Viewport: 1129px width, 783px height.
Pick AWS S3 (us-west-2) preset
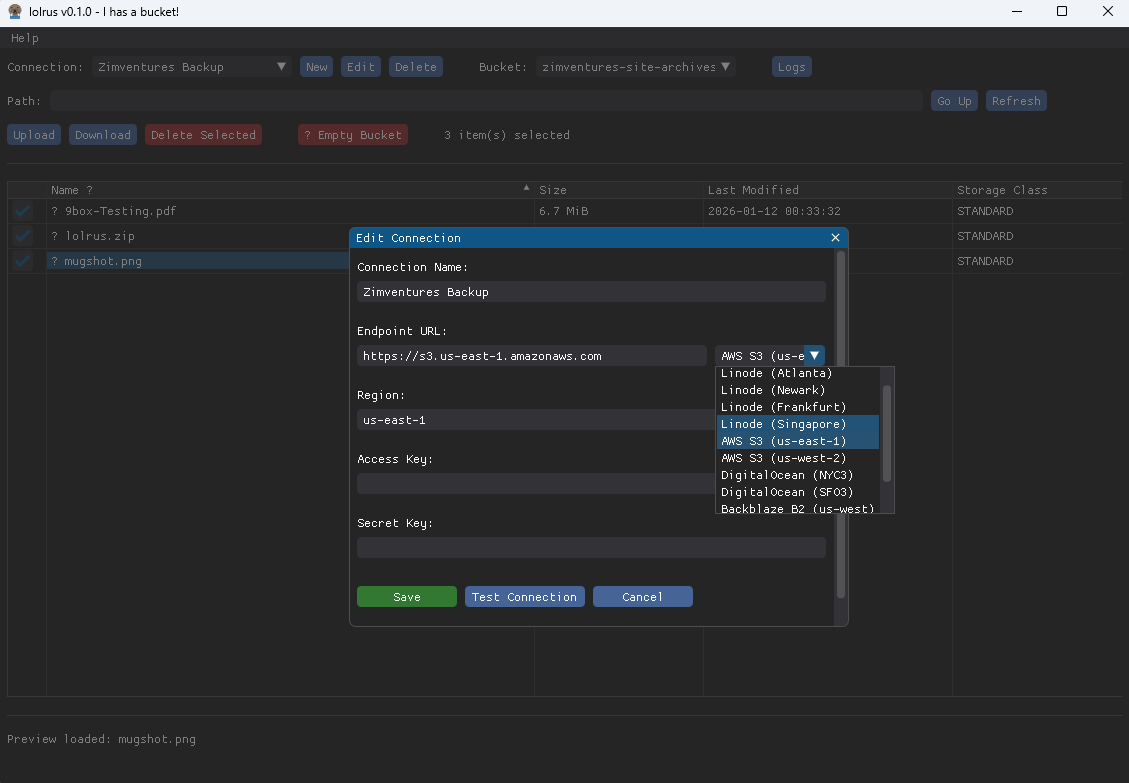pyautogui.click(x=784, y=458)
